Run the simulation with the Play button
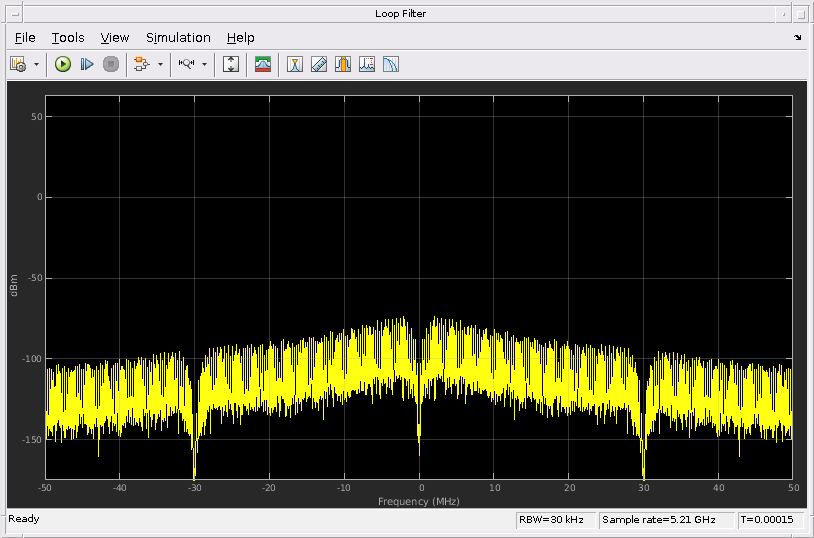 pos(63,64)
